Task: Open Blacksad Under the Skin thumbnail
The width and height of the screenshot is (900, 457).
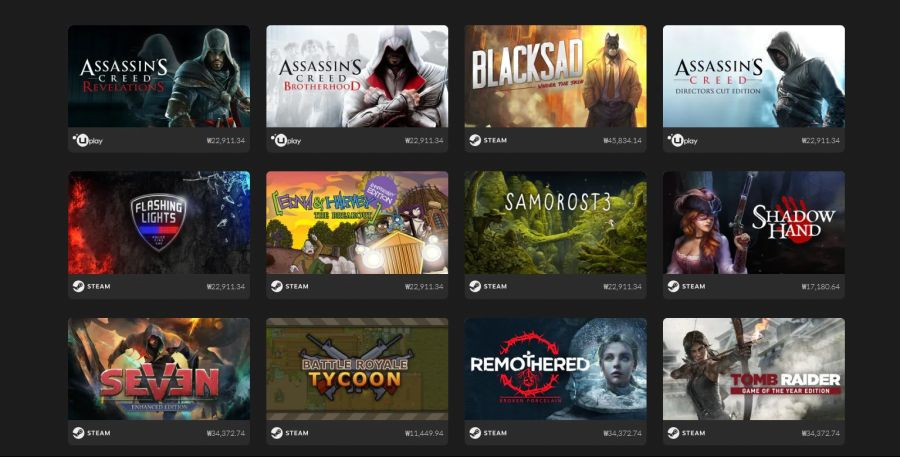Action: 556,76
